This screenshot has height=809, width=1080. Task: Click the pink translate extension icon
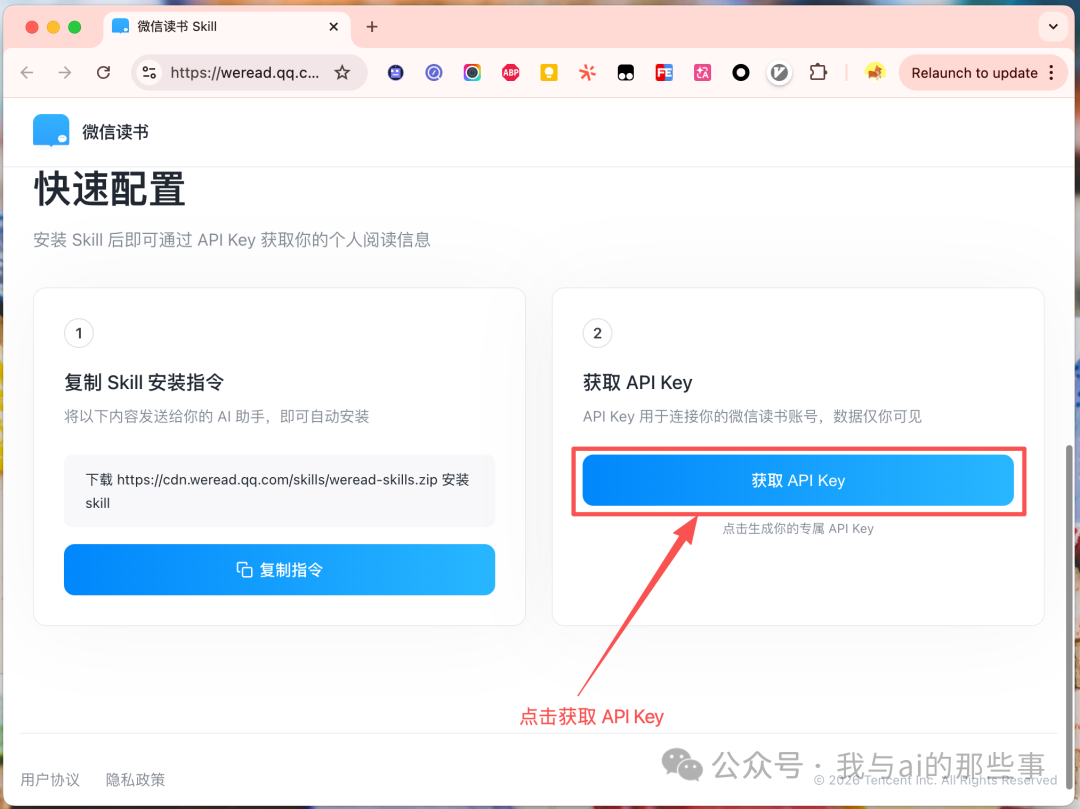click(x=703, y=72)
